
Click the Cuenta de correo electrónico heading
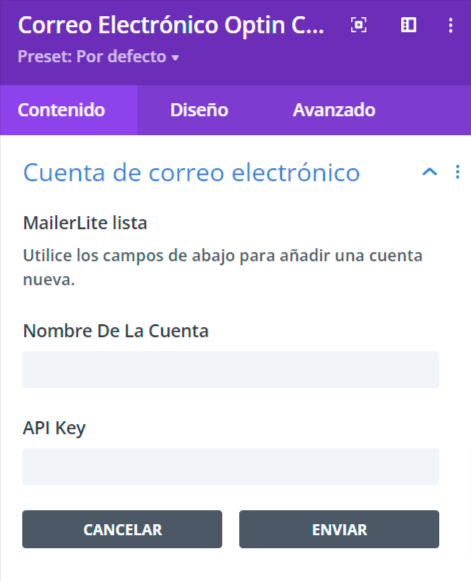[192, 173]
